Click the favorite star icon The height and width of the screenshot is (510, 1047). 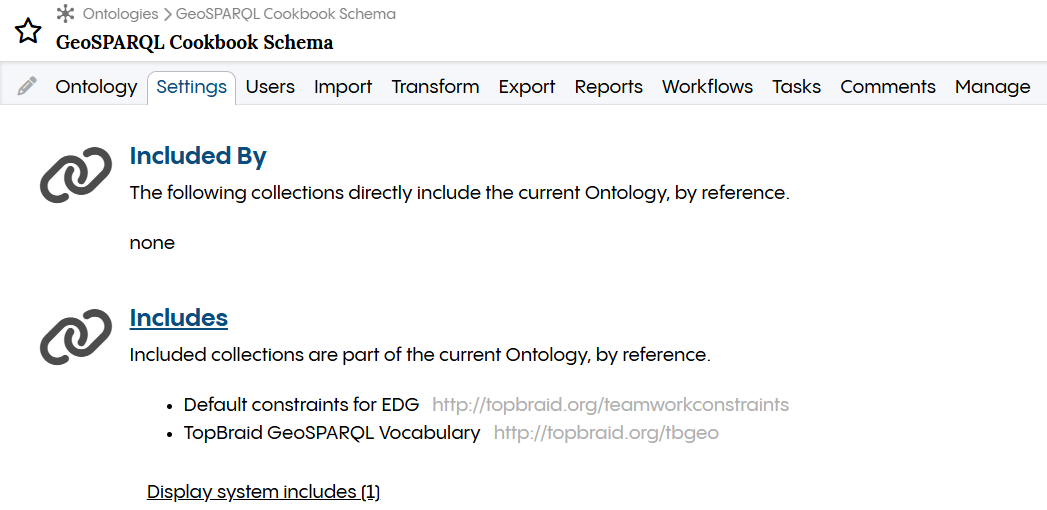(x=28, y=31)
